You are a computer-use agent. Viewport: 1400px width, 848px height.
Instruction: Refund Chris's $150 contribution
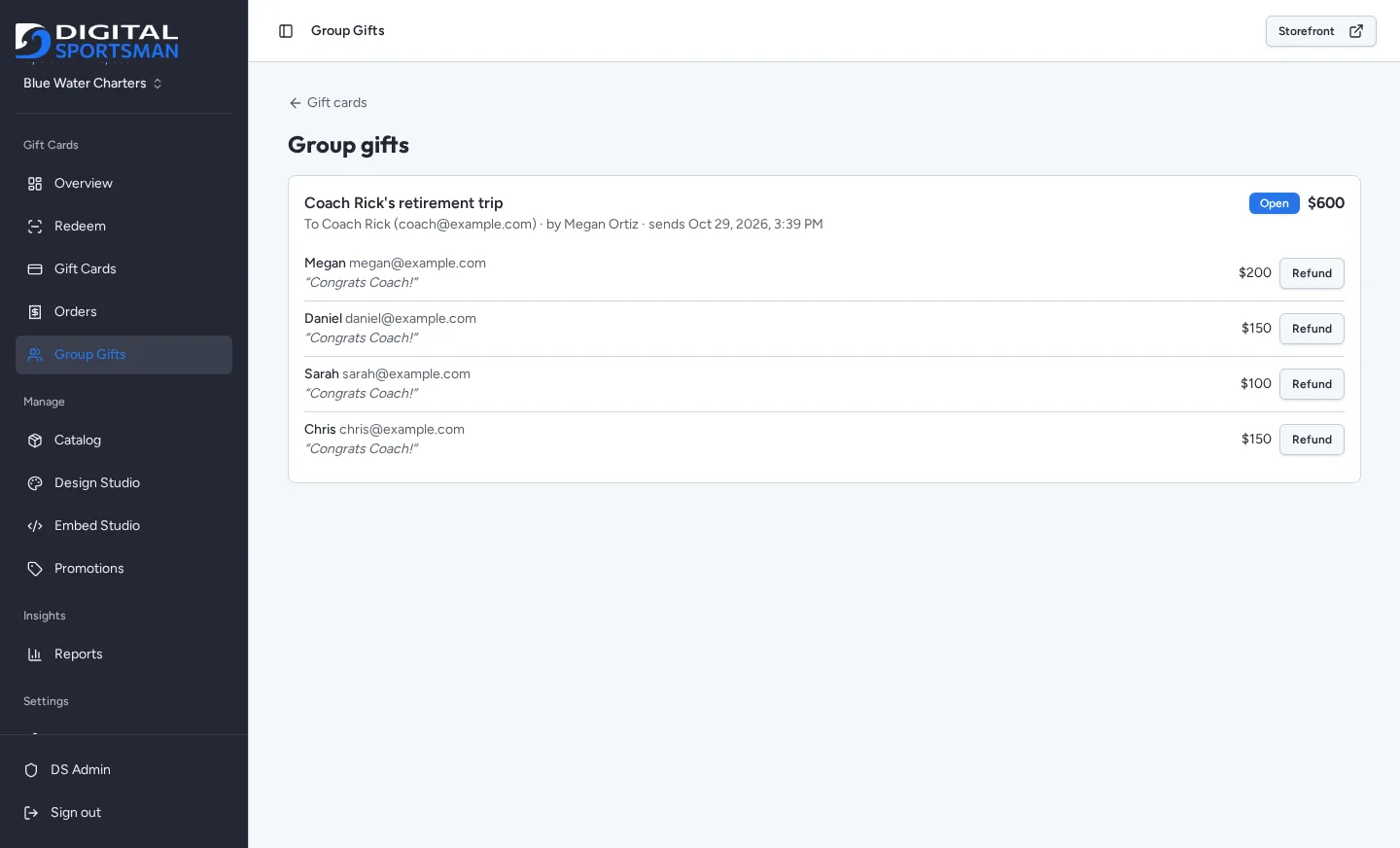point(1312,440)
